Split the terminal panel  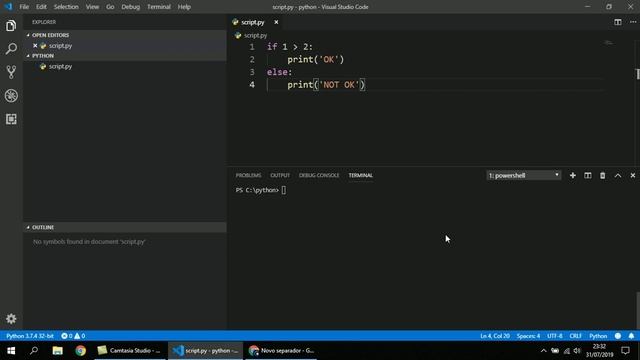coord(588,176)
